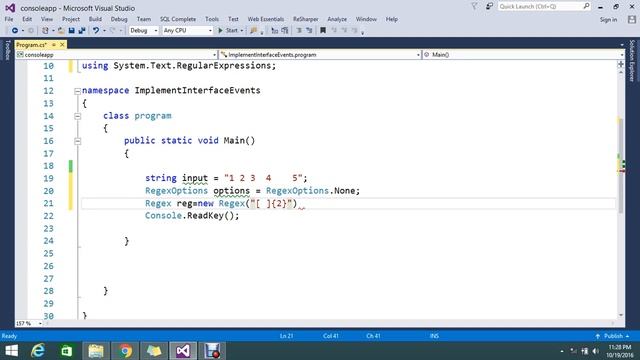Click the Save All toolbar icon
This screenshot has width=640, height=360.
pos(82,31)
